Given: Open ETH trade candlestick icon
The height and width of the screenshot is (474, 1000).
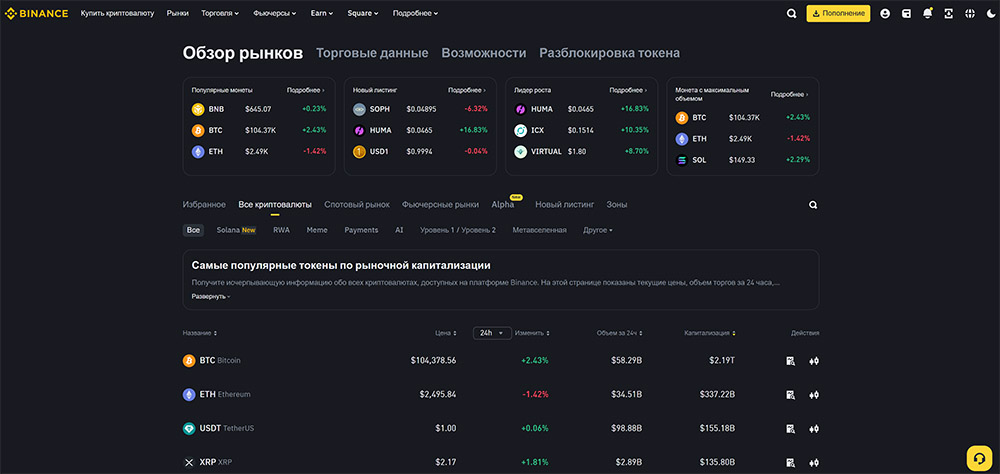Looking at the screenshot, I should coord(814,395).
